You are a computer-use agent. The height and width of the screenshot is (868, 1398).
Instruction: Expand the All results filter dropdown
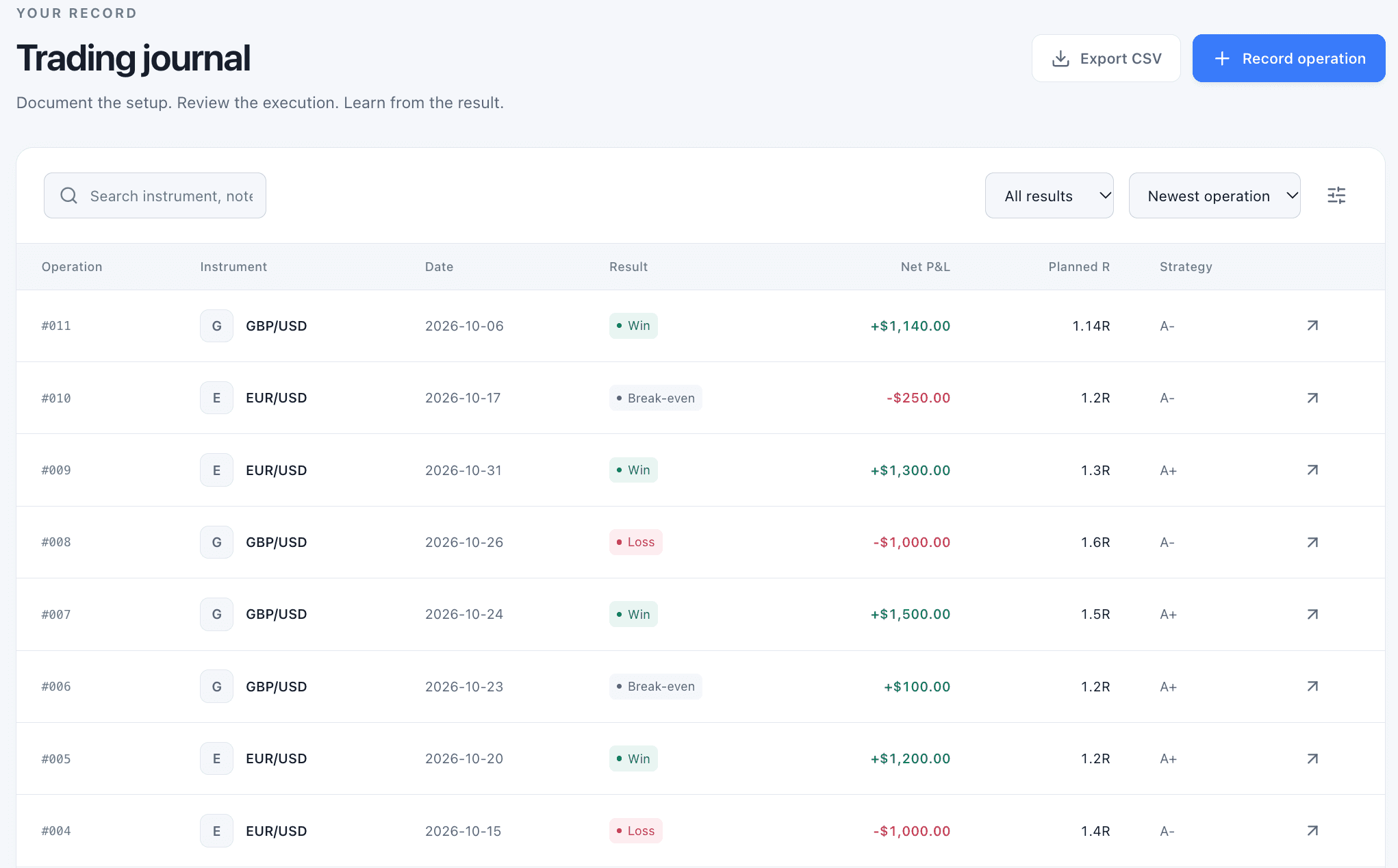[x=1049, y=196]
